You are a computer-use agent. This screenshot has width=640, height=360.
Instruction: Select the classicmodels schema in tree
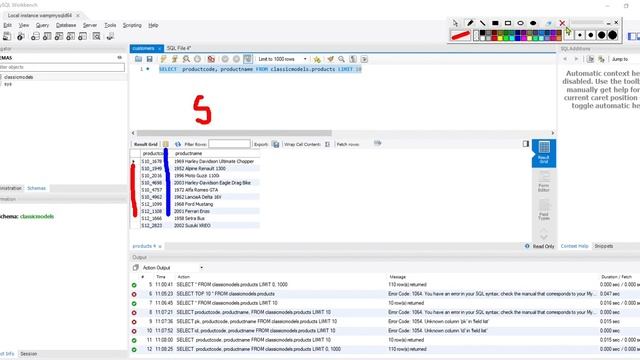[x=18, y=77]
